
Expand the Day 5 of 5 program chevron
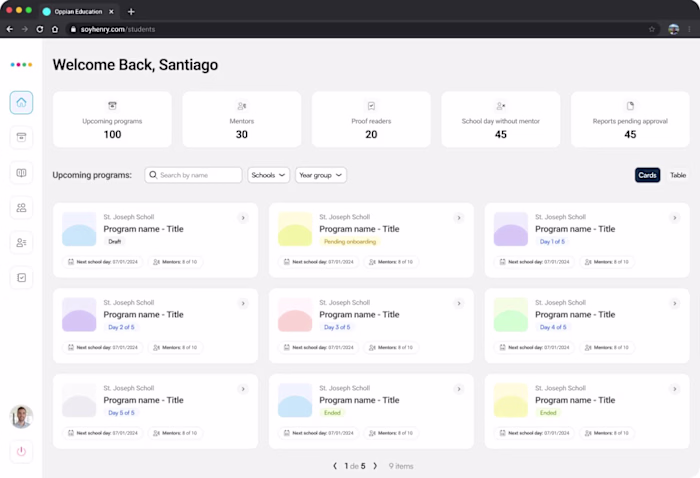[x=243, y=389]
